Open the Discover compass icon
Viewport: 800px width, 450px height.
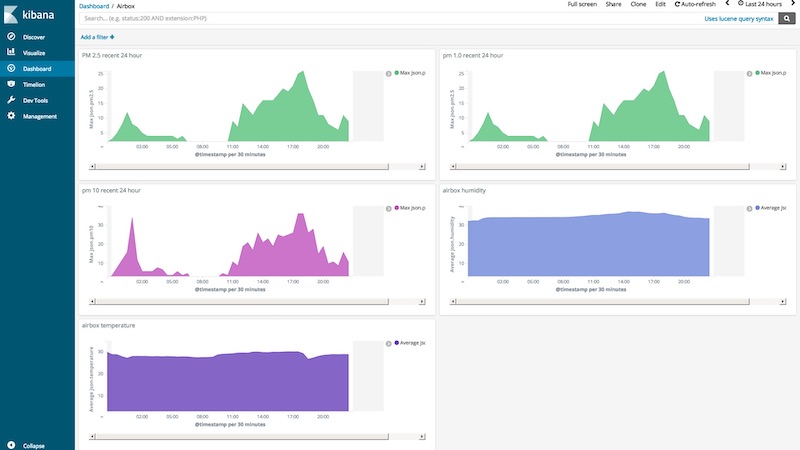pos(11,37)
